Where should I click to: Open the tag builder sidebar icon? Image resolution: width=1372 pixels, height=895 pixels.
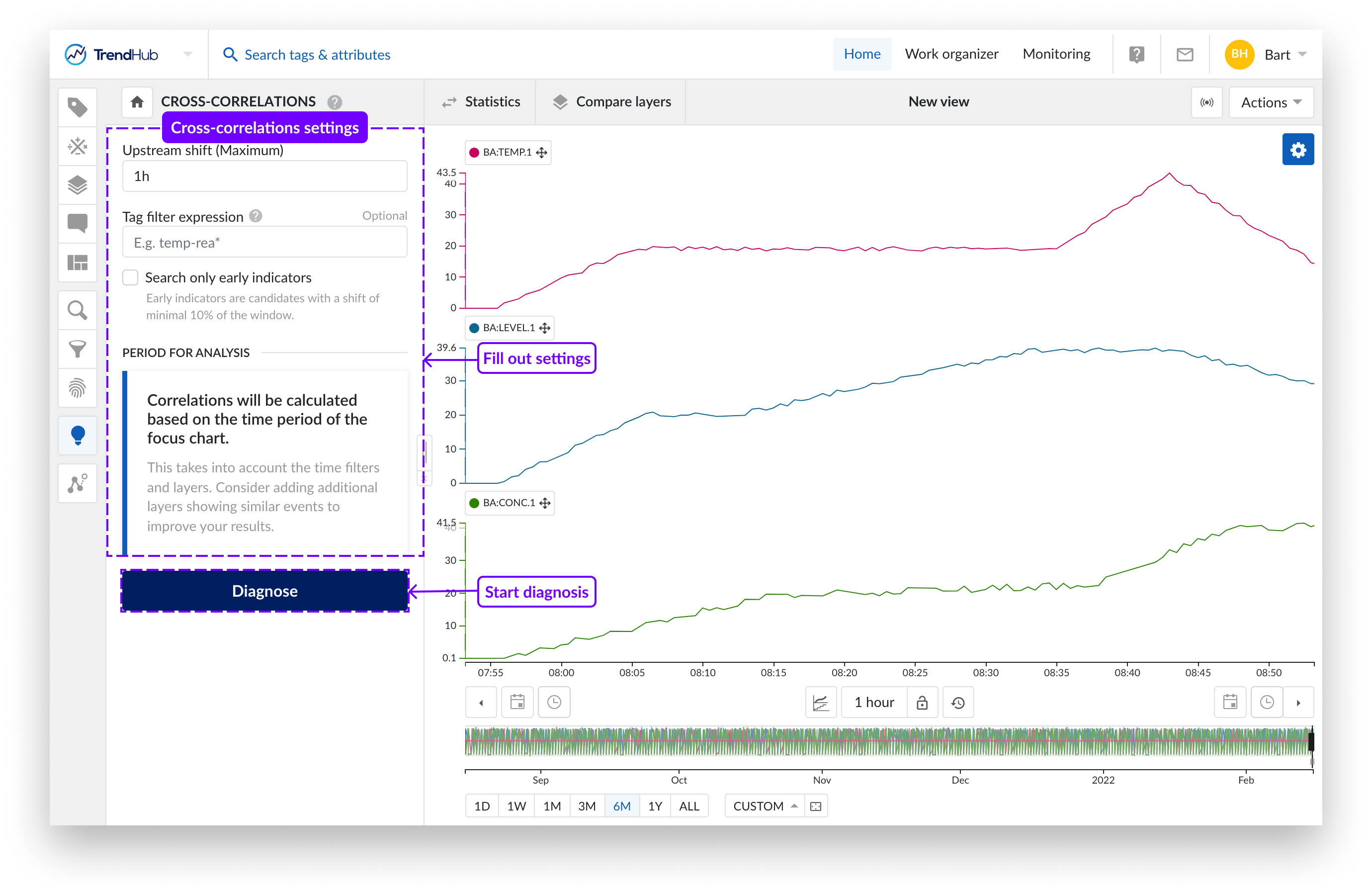tap(77, 147)
